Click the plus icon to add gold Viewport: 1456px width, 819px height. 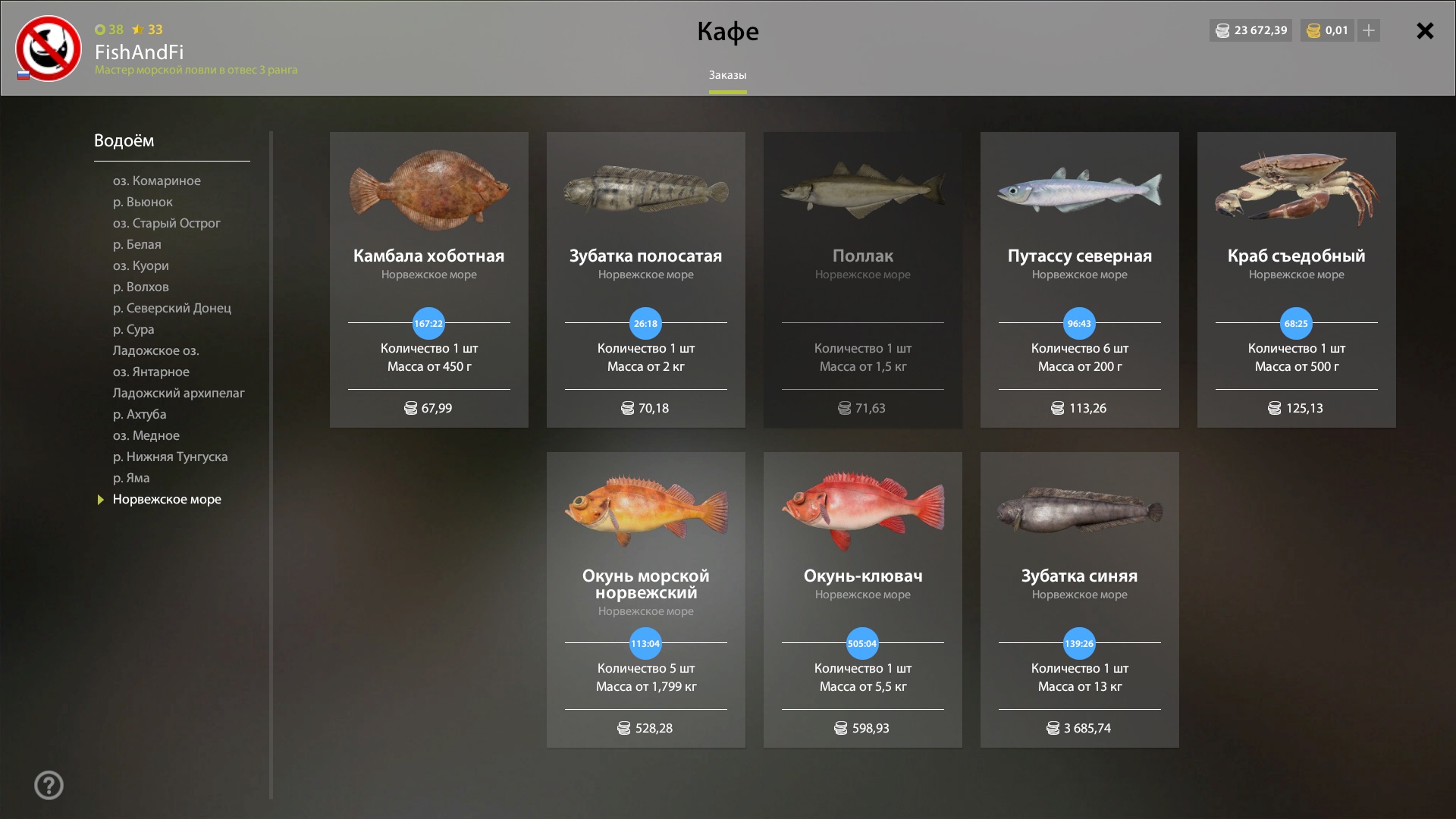[x=1369, y=30]
